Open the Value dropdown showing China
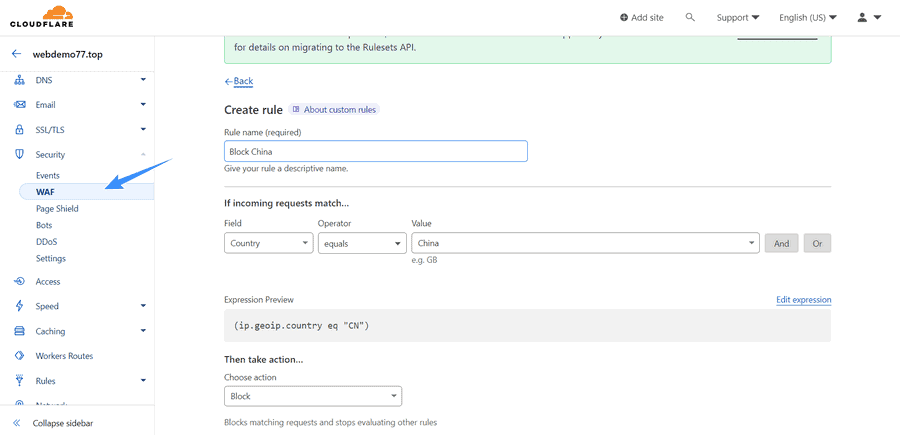Viewport: 900px width, 435px height. (x=585, y=243)
